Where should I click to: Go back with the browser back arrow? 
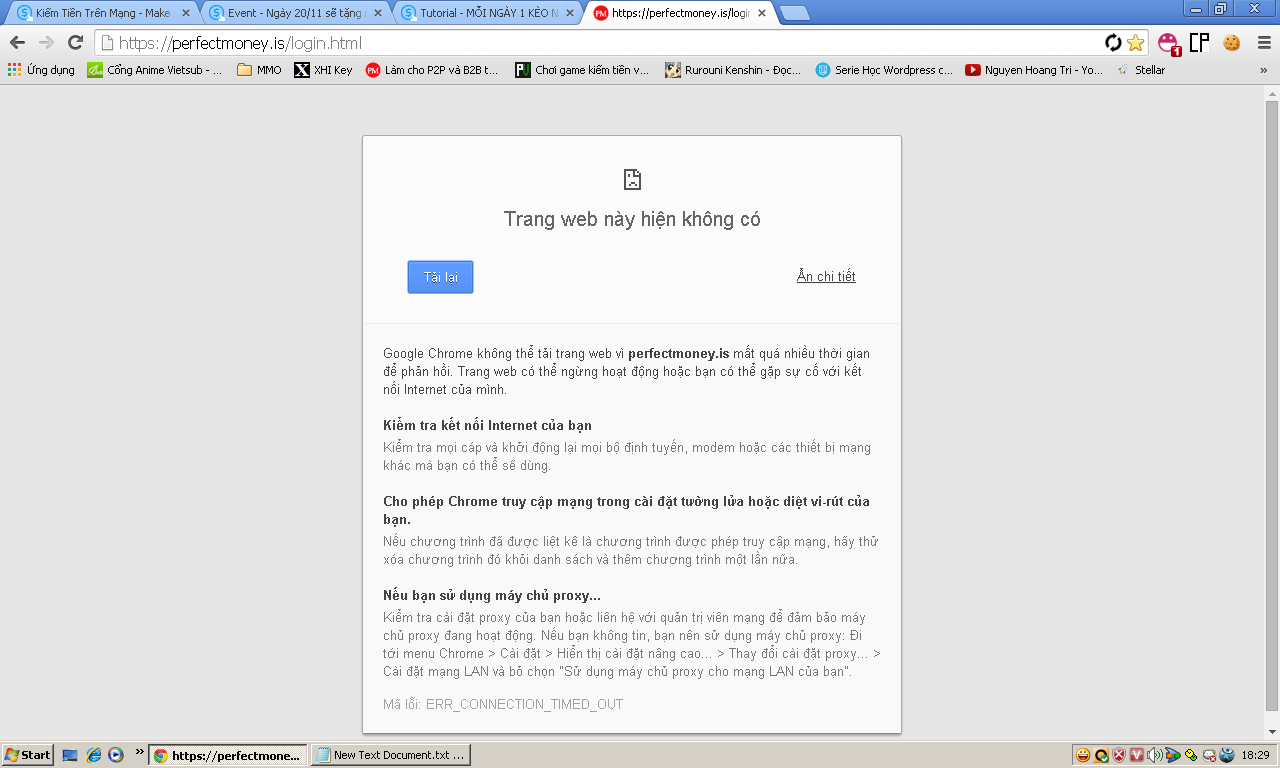[x=17, y=43]
